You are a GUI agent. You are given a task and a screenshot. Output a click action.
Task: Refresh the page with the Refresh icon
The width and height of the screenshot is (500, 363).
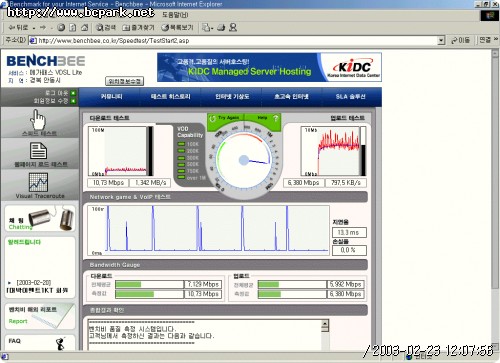click(73, 28)
